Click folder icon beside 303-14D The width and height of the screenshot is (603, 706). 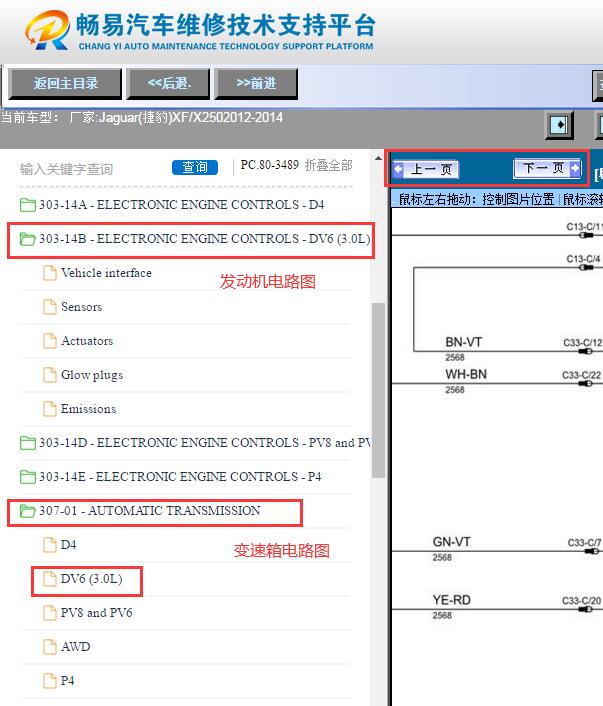tap(28, 443)
